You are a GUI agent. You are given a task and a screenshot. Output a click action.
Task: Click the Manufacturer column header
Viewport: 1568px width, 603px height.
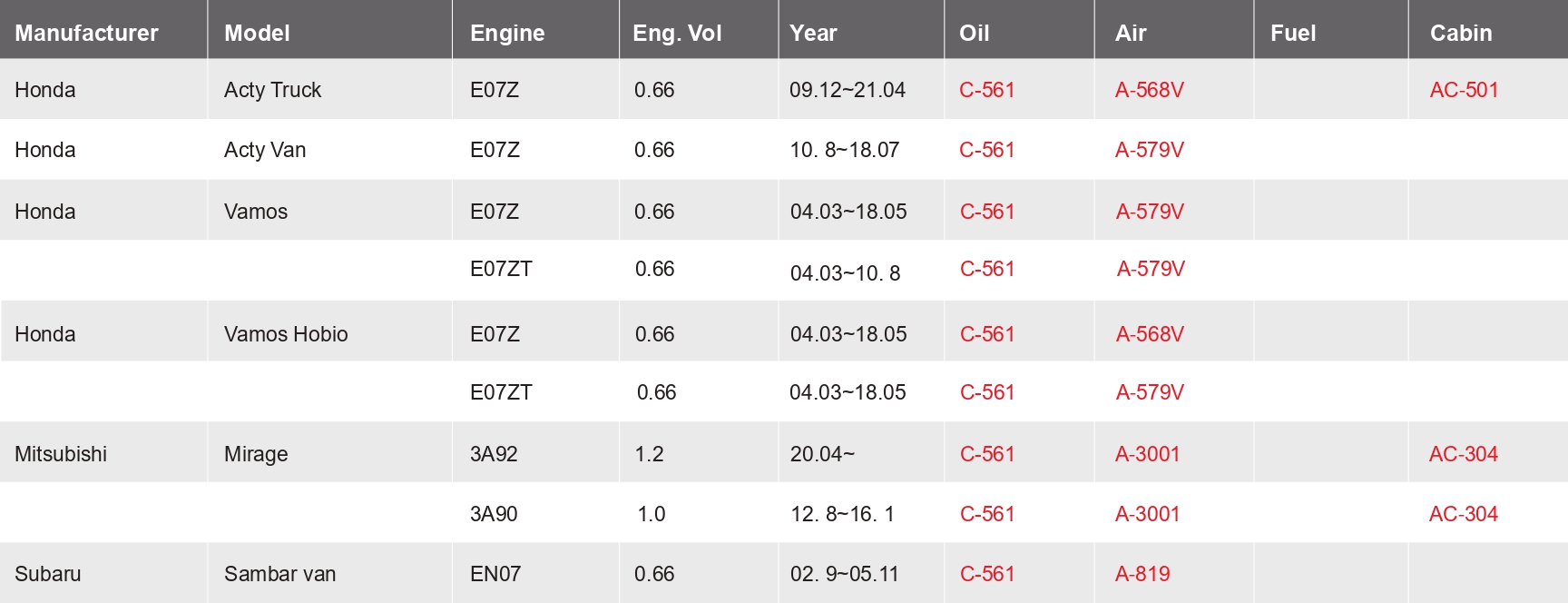86,33
